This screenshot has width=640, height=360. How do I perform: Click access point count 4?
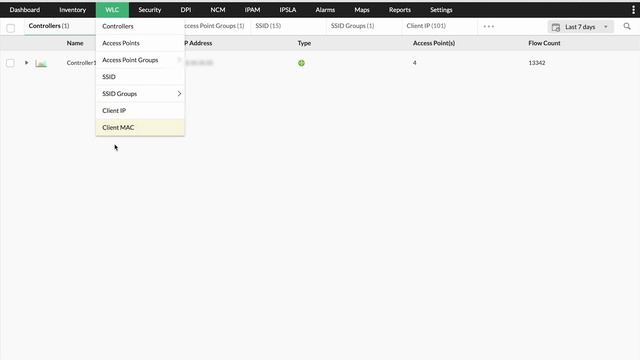415,63
